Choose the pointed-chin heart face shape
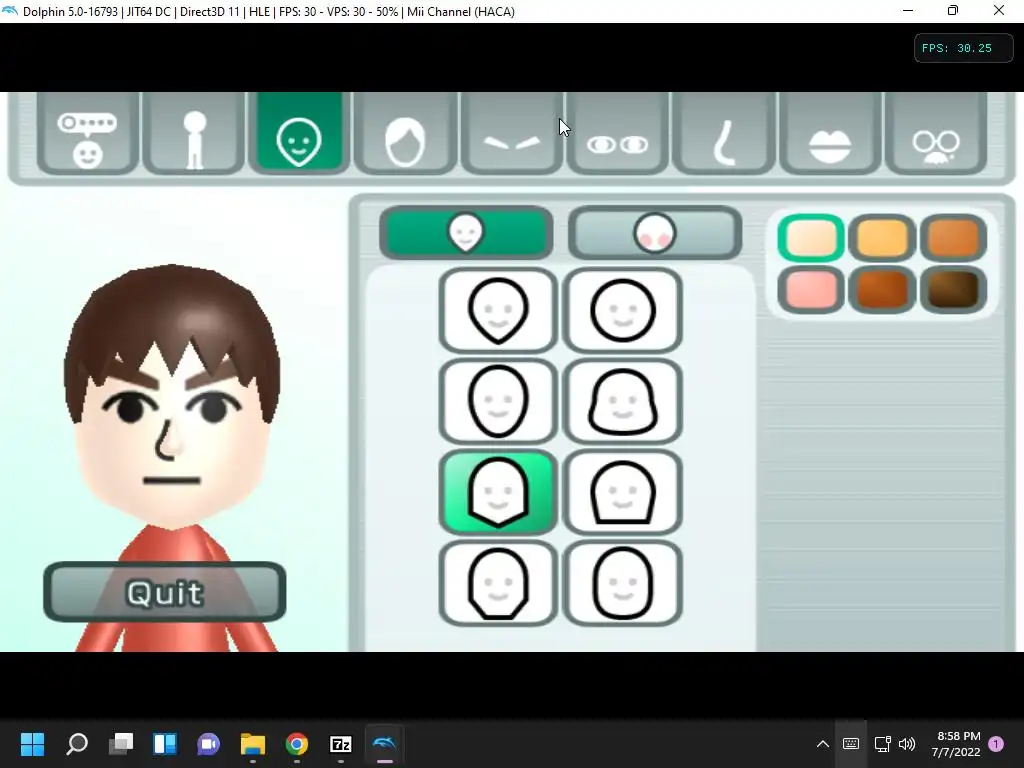 (x=498, y=310)
